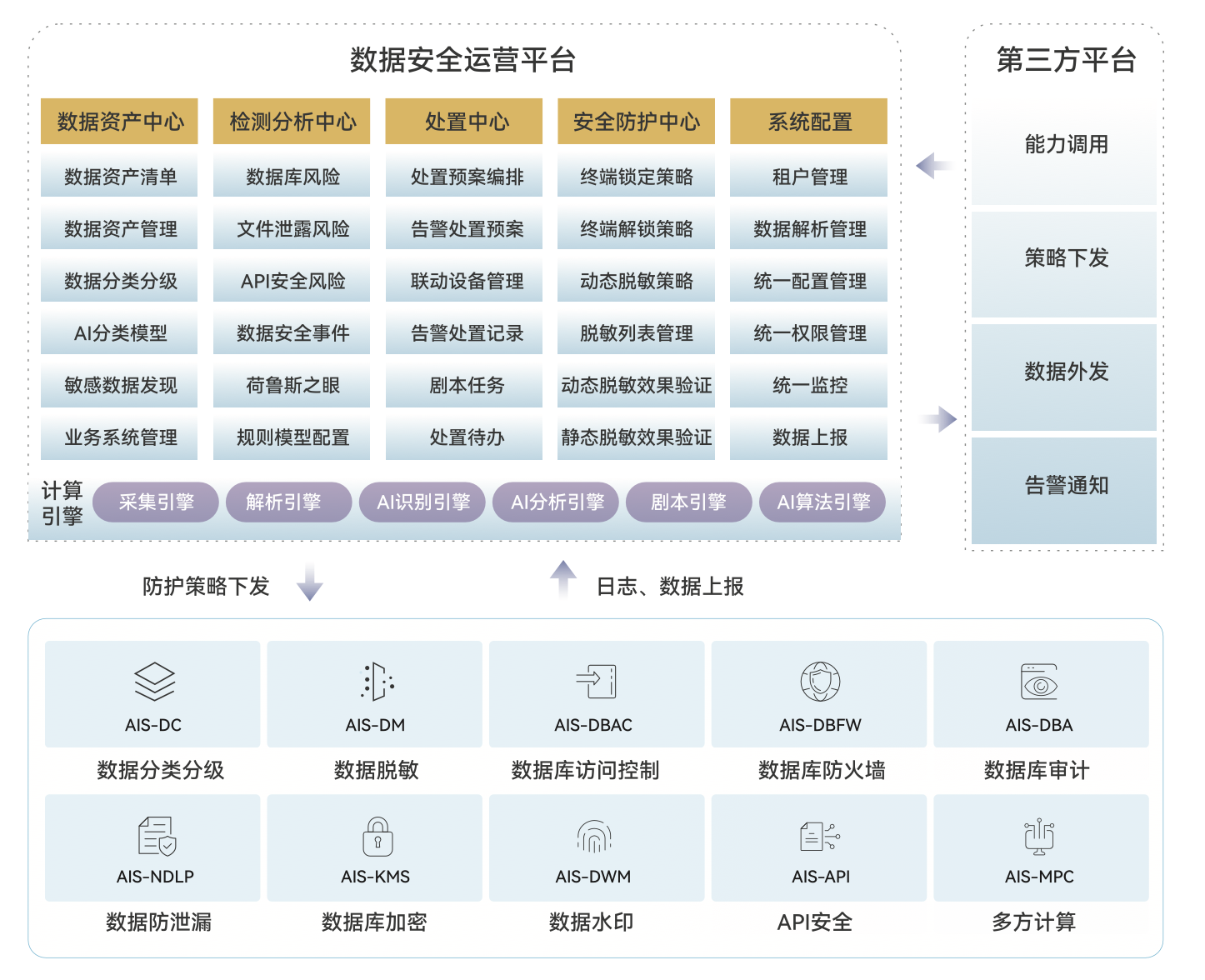The height and width of the screenshot is (980, 1205).
Task: Select the AIS-DBAC access control icon
Action: click(596, 682)
